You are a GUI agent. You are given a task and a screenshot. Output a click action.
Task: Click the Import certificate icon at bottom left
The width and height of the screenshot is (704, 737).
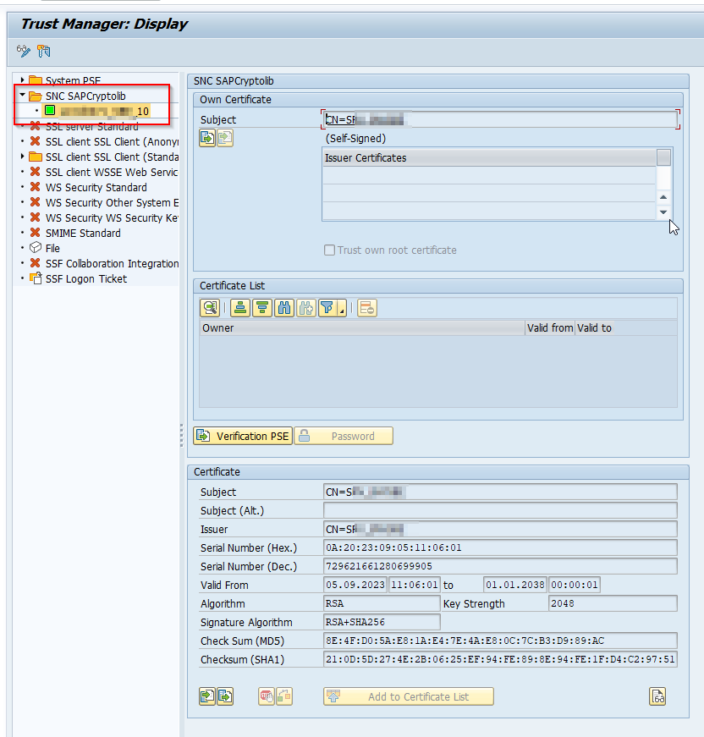207,696
